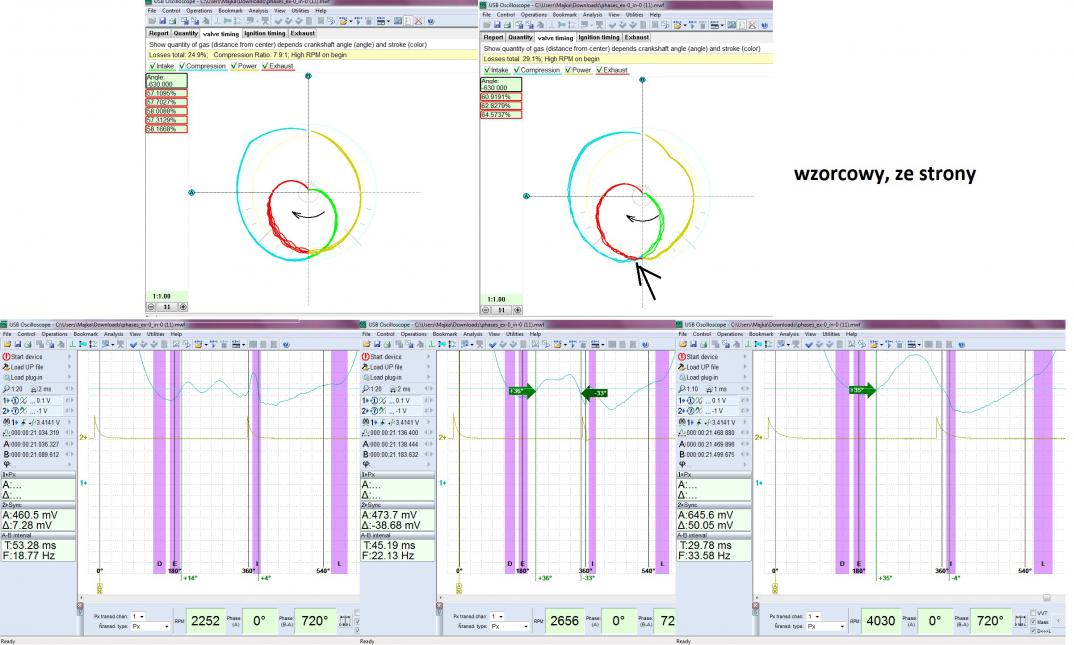Expand Start device arrow in 4030 RPM window
Image resolution: width=1074 pixels, height=645 pixels.
[x=745, y=357]
